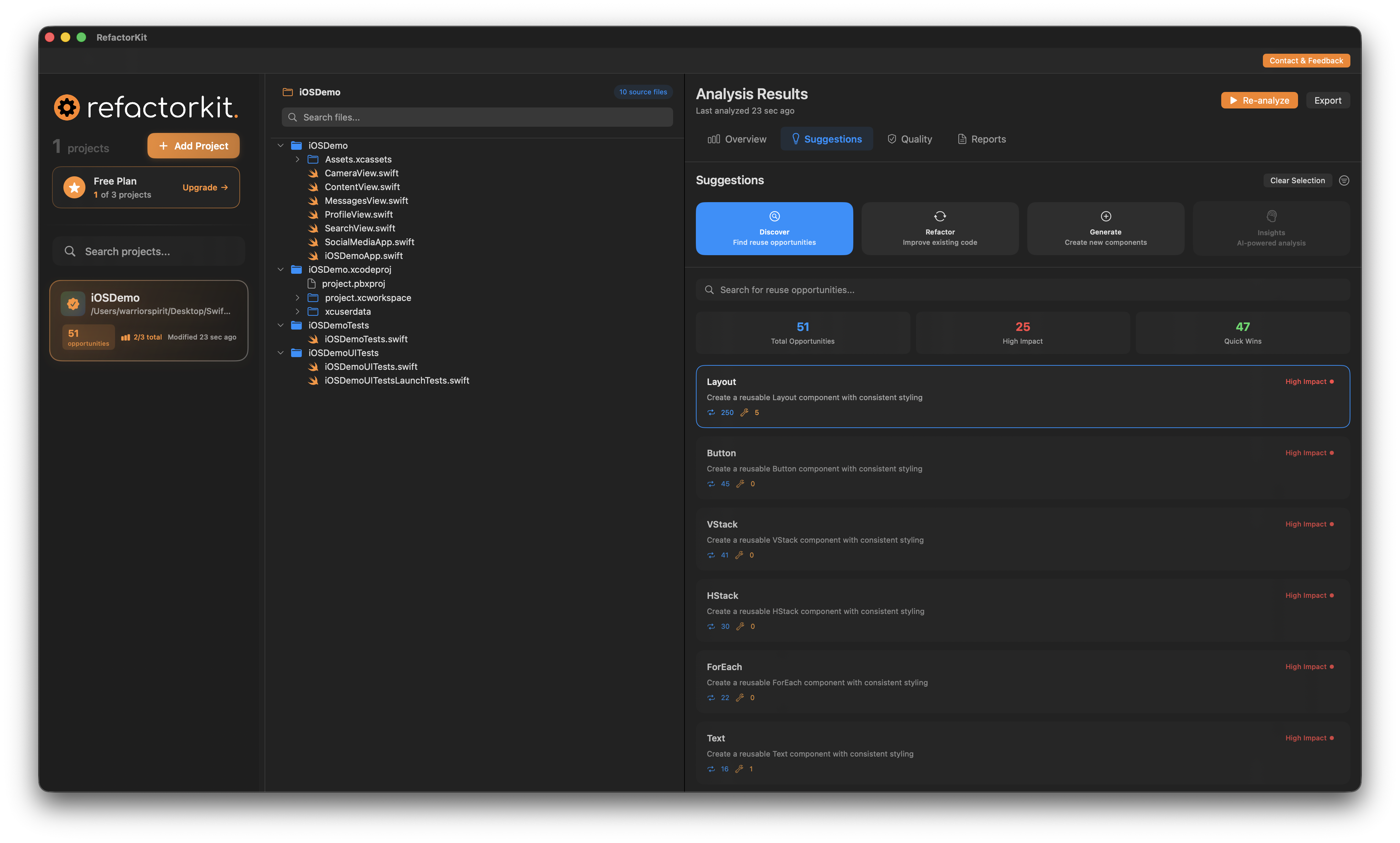Collapse the iOSDemo root folder
The width and height of the screenshot is (1400, 843).
(281, 145)
